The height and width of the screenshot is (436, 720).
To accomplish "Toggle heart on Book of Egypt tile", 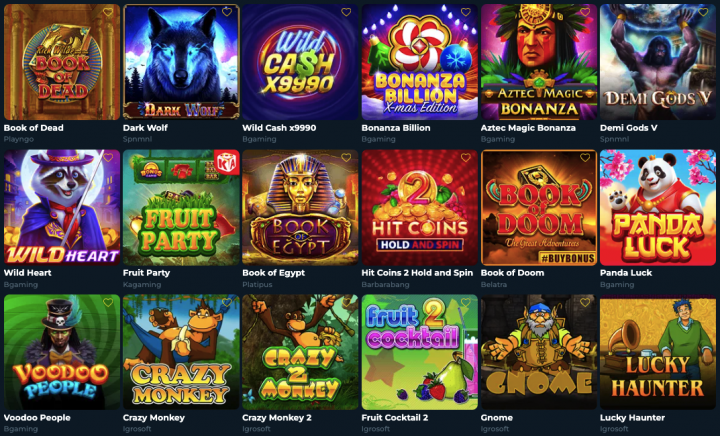I will coord(346,157).
